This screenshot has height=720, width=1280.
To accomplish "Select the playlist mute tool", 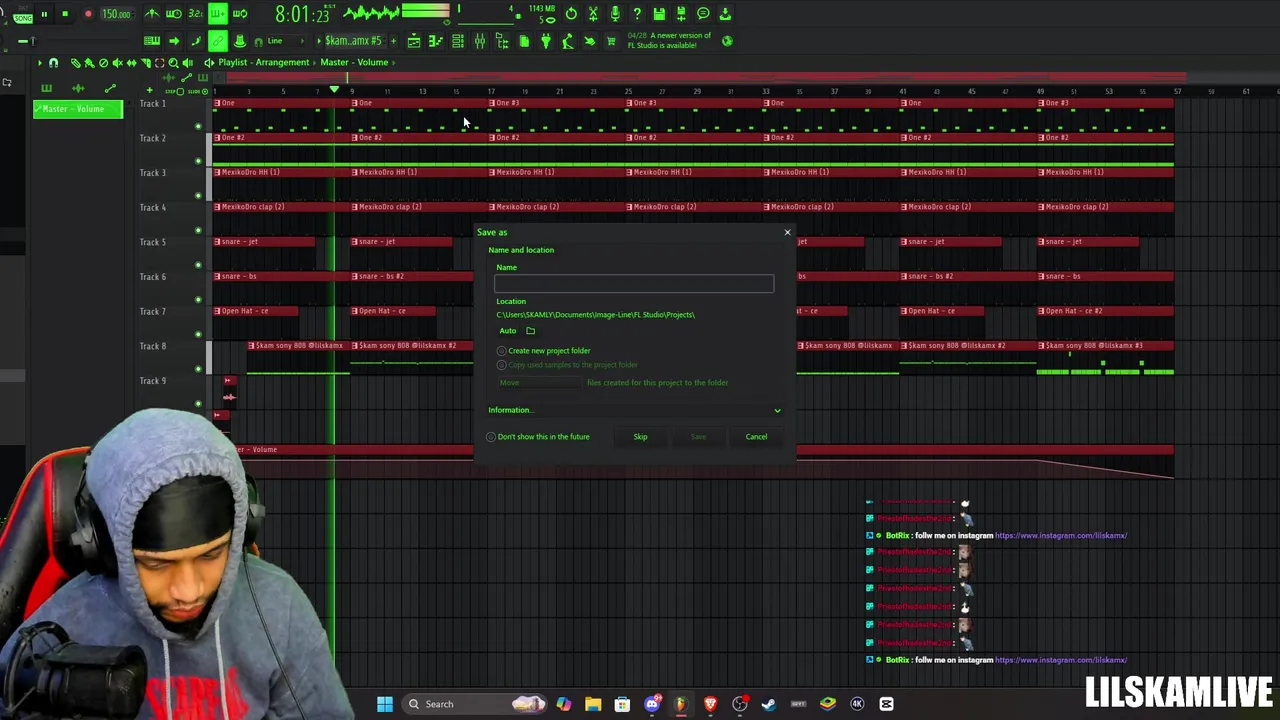I will click(117, 62).
